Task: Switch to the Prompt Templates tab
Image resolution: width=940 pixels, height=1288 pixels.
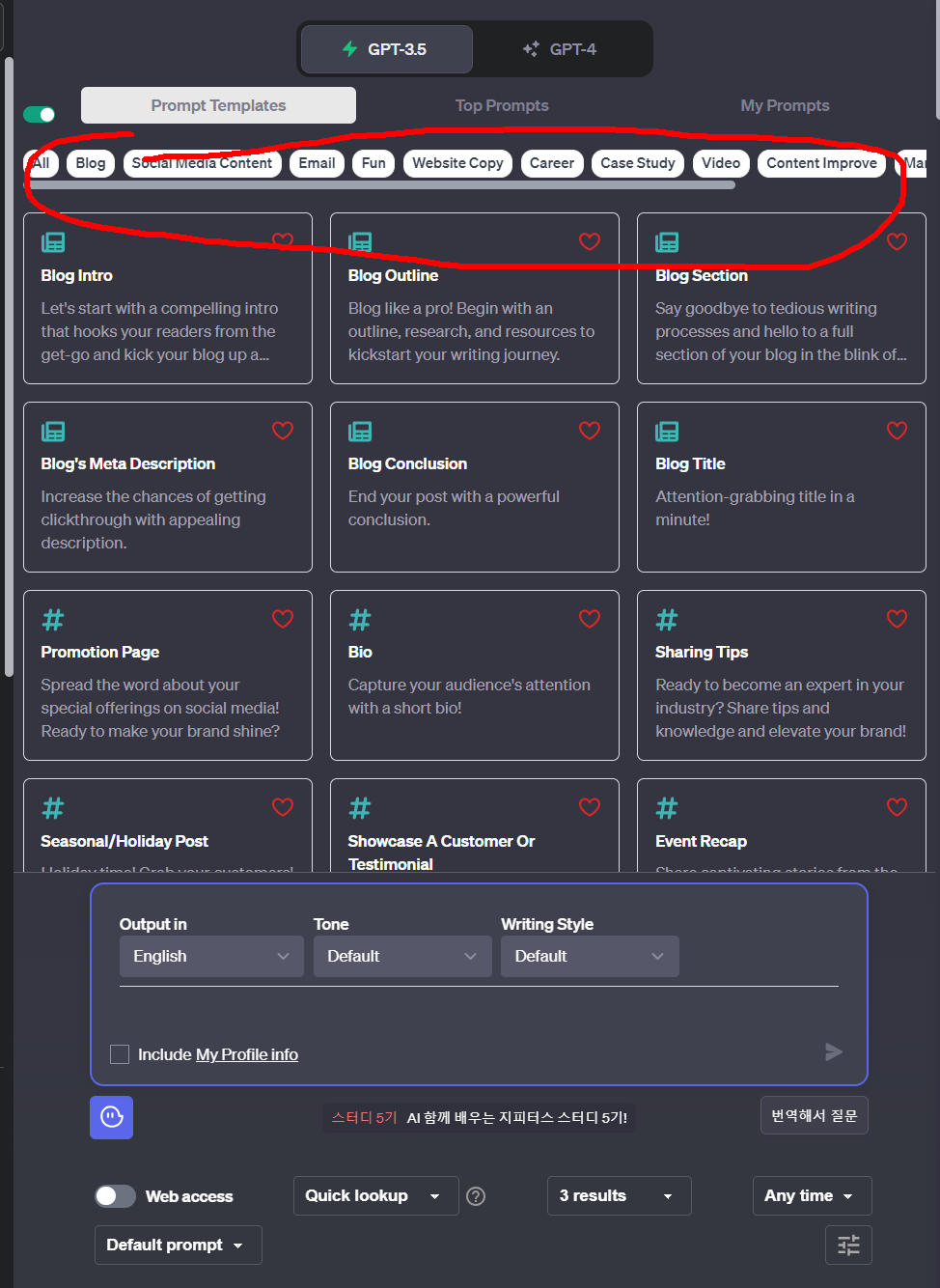Action: click(218, 105)
